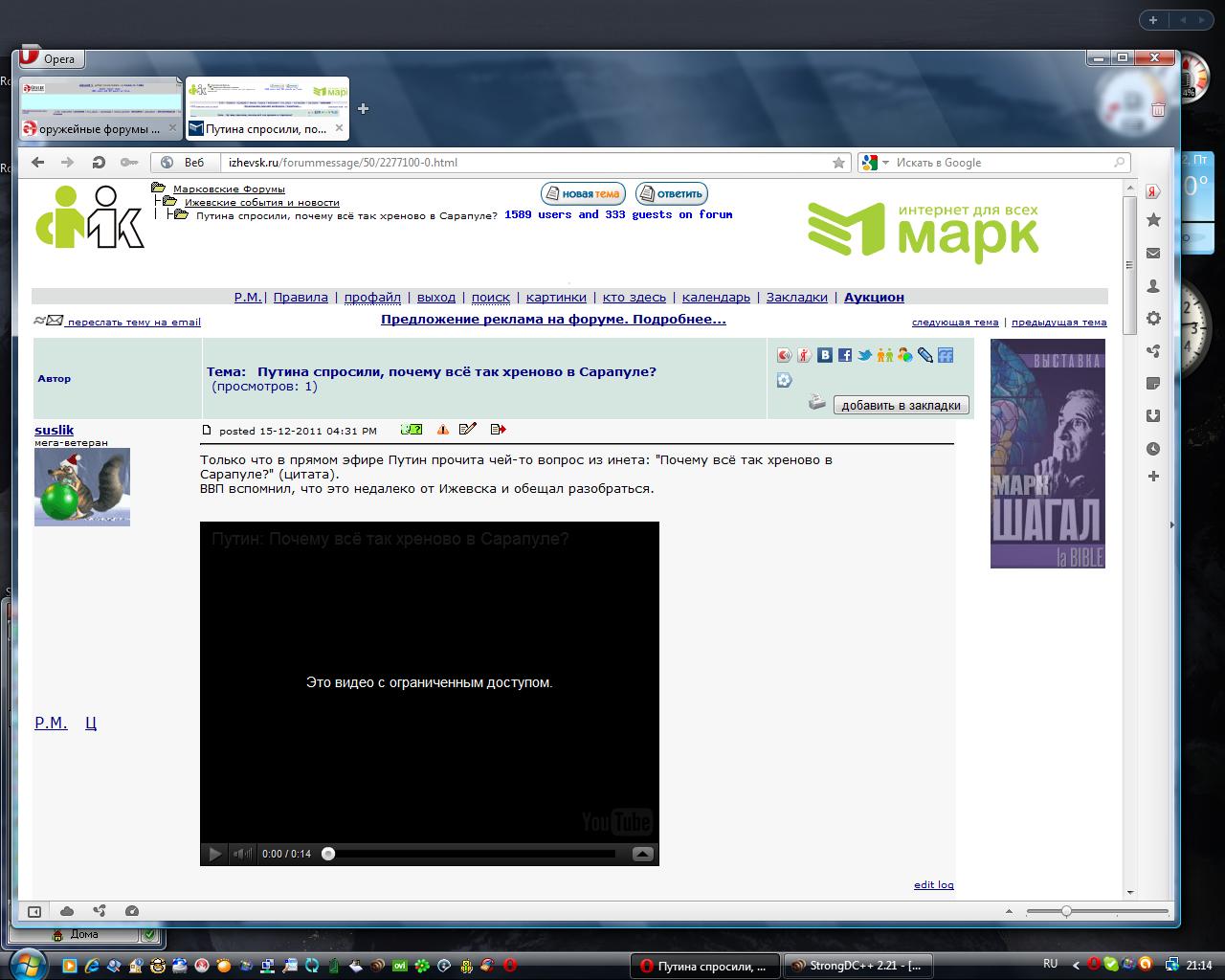This screenshot has height=980, width=1225.
Task: Toggle the Opera side panel button
Action: (x=34, y=911)
